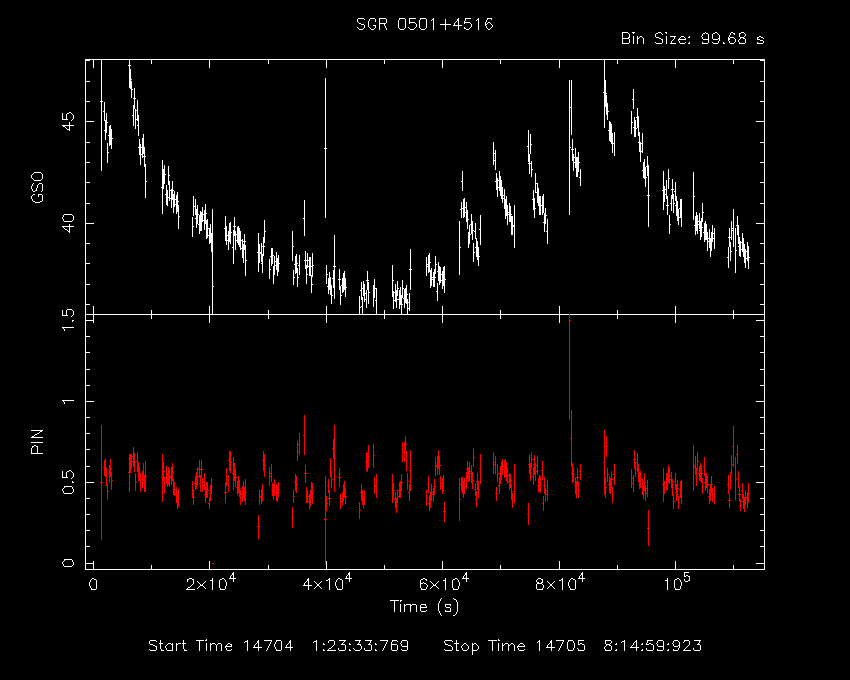
Task: Click the 0 tick label on time axis
Action: (93, 585)
